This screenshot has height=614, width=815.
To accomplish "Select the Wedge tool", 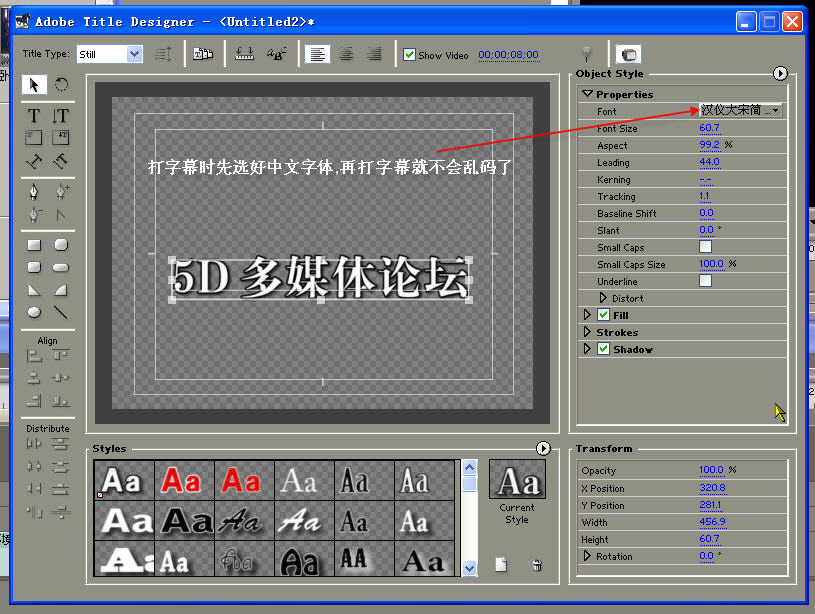I will click(x=34, y=290).
